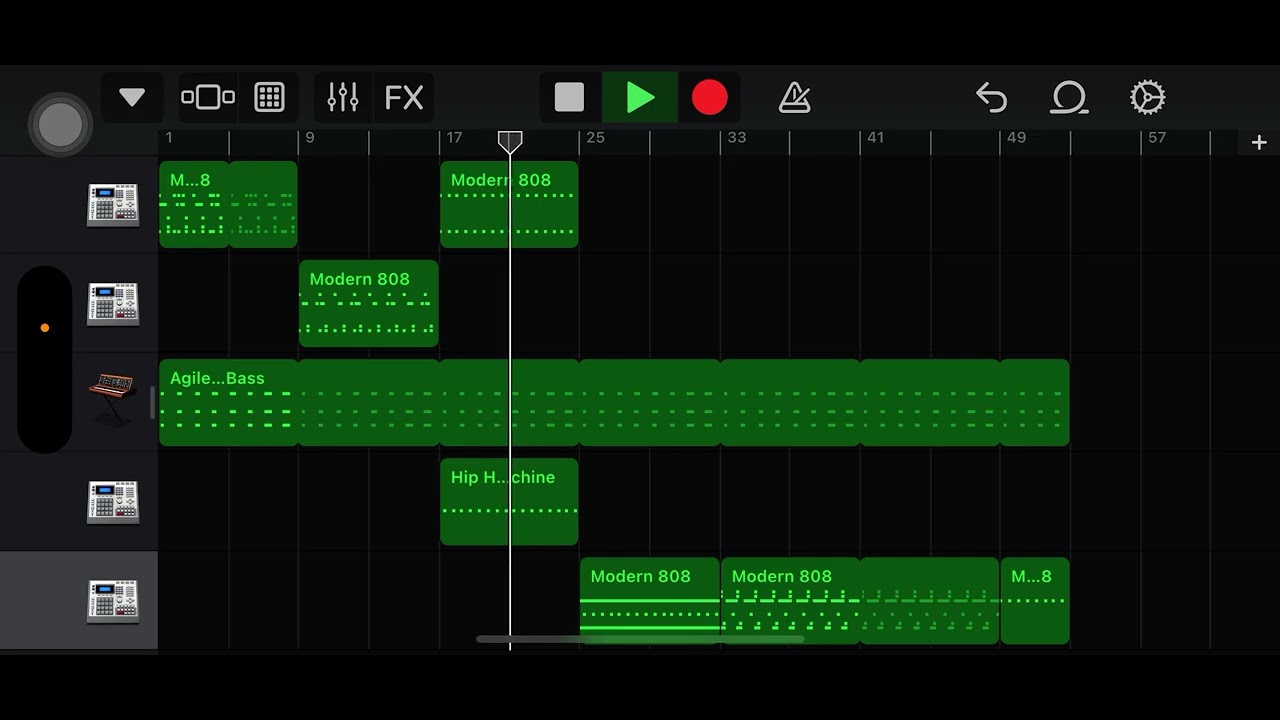Select the playhead marker on ruler
The height and width of the screenshot is (720, 1280).
(510, 142)
